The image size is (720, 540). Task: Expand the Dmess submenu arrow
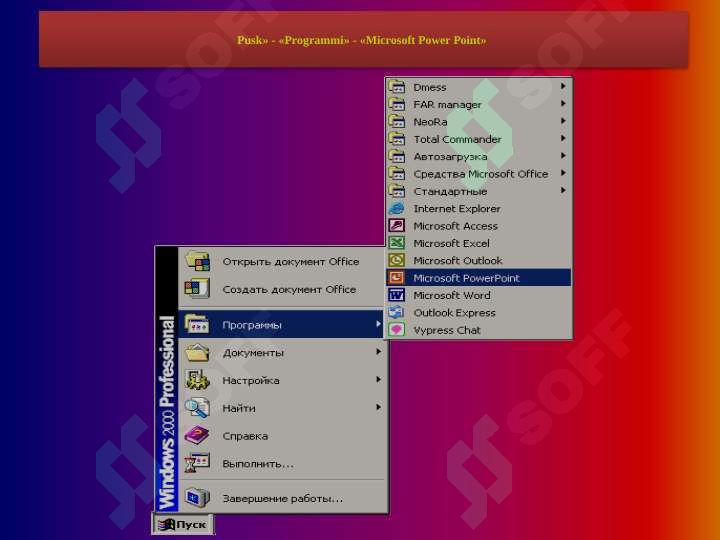pos(563,86)
